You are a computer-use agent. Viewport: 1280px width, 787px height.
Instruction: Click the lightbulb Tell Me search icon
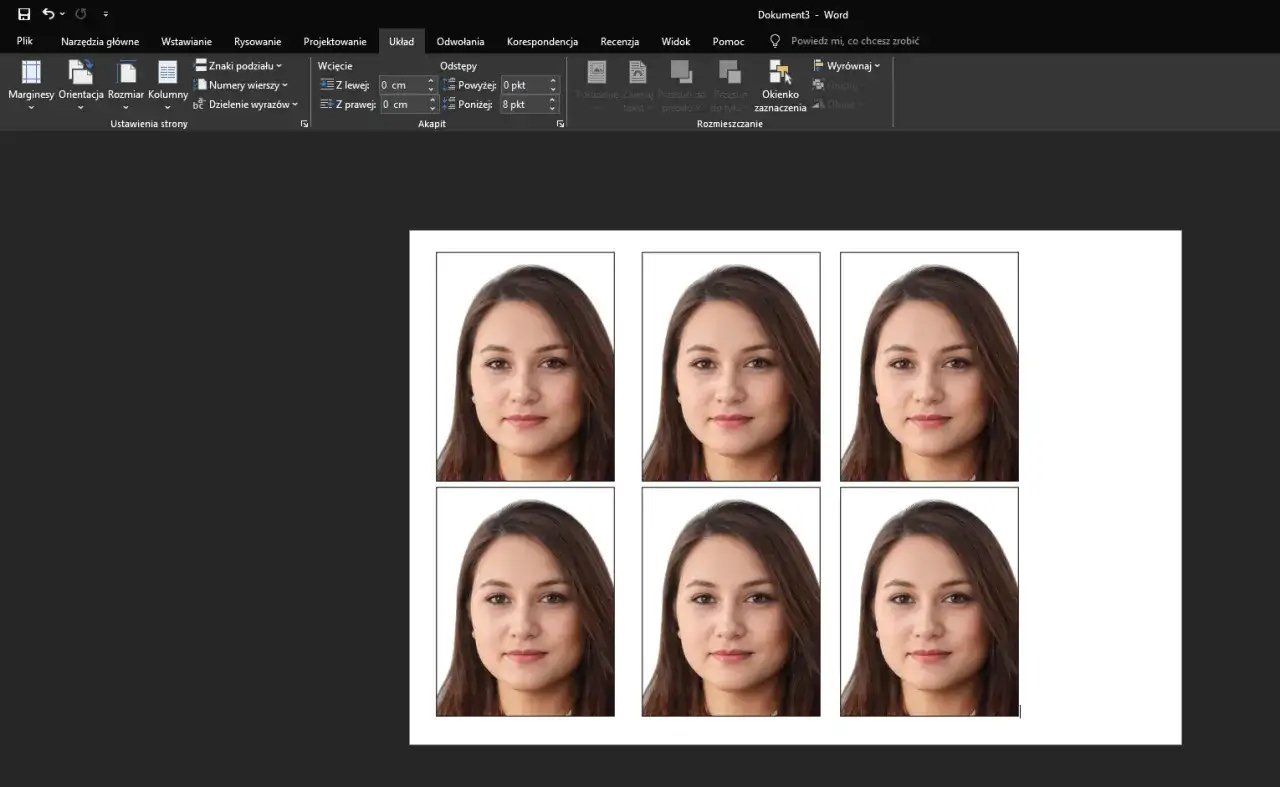(774, 41)
